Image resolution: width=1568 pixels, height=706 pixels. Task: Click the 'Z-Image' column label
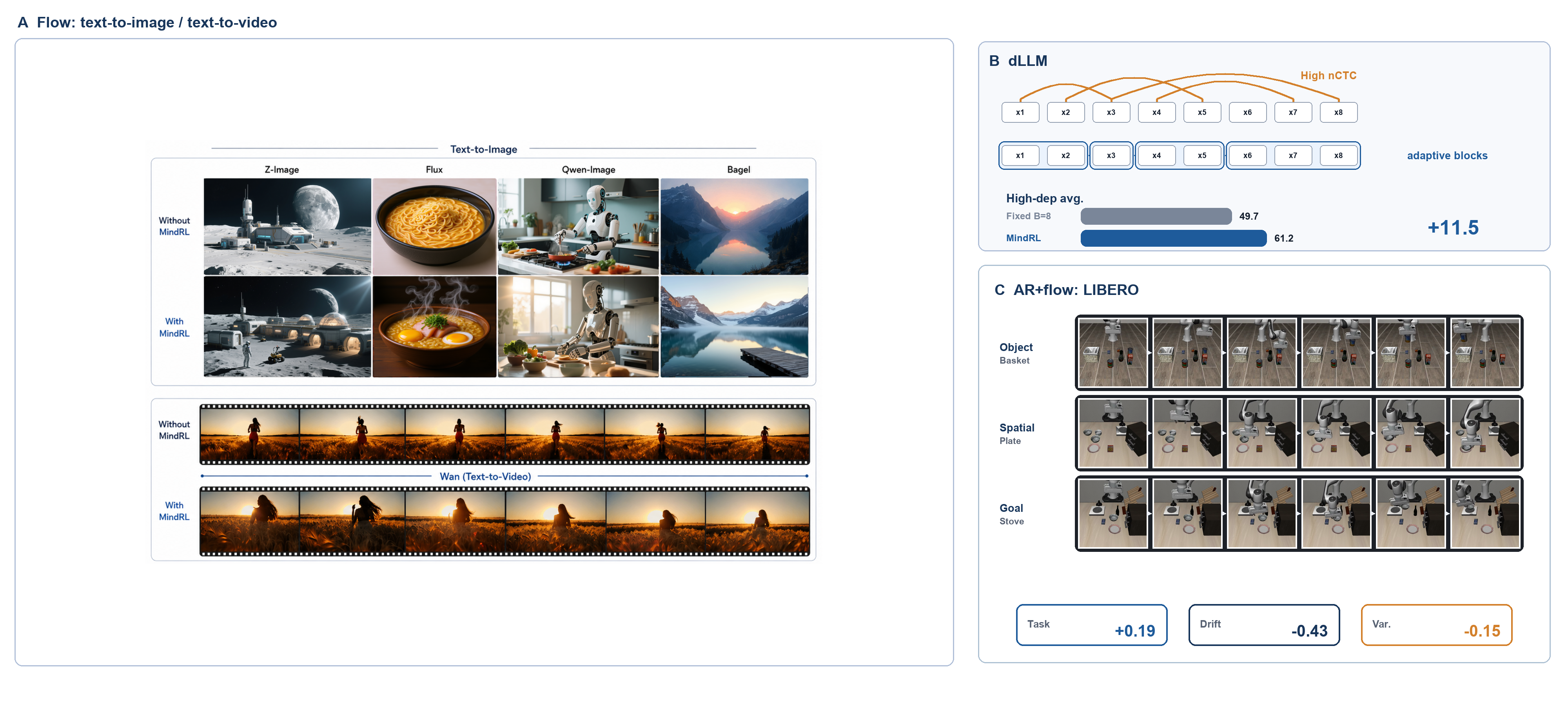point(281,170)
